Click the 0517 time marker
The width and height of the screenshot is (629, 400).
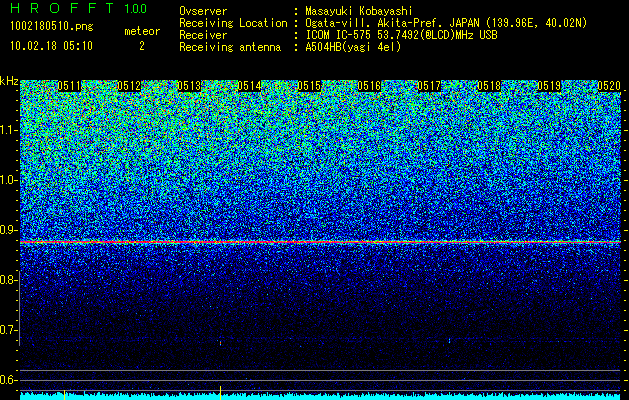pyautogui.click(x=429, y=86)
